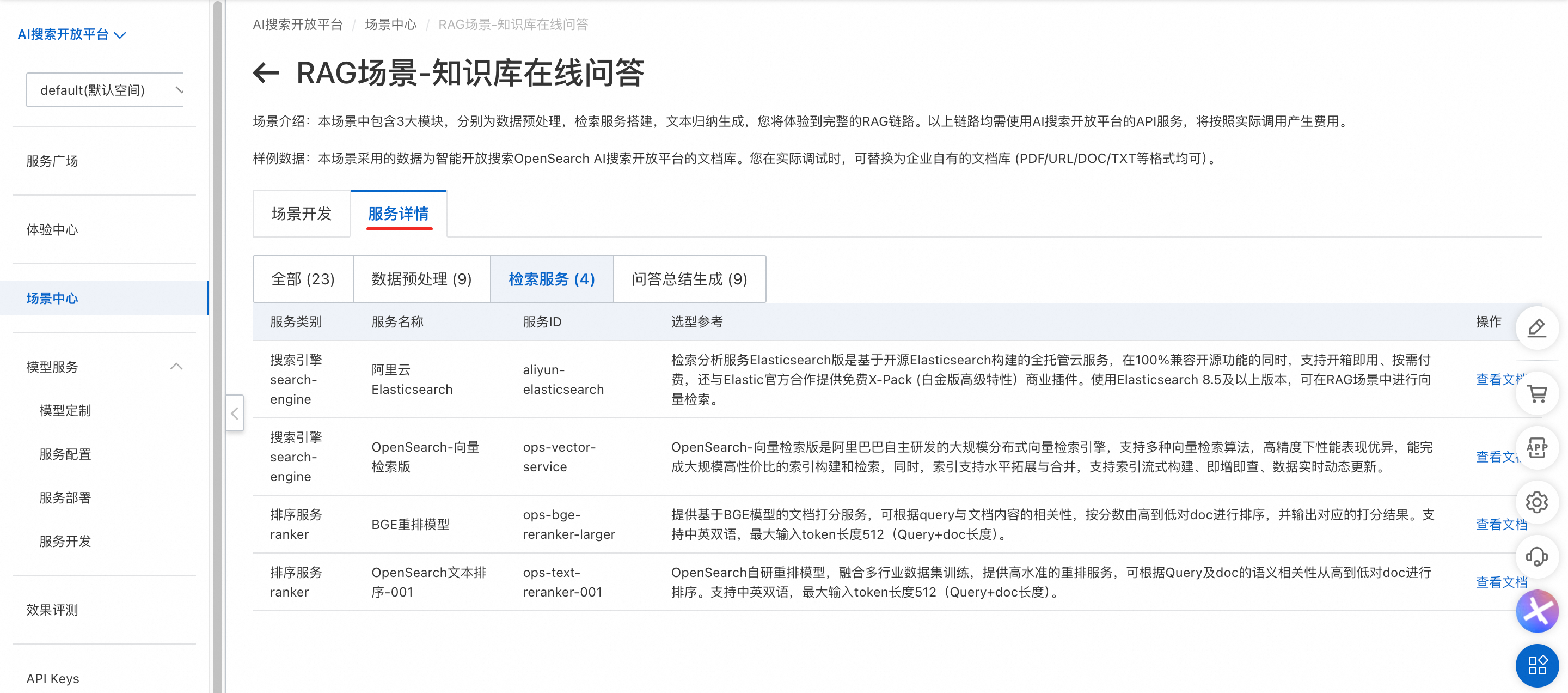Open the customer support headset icon
Image resolution: width=1568 pixels, height=693 pixels.
tap(1536, 557)
